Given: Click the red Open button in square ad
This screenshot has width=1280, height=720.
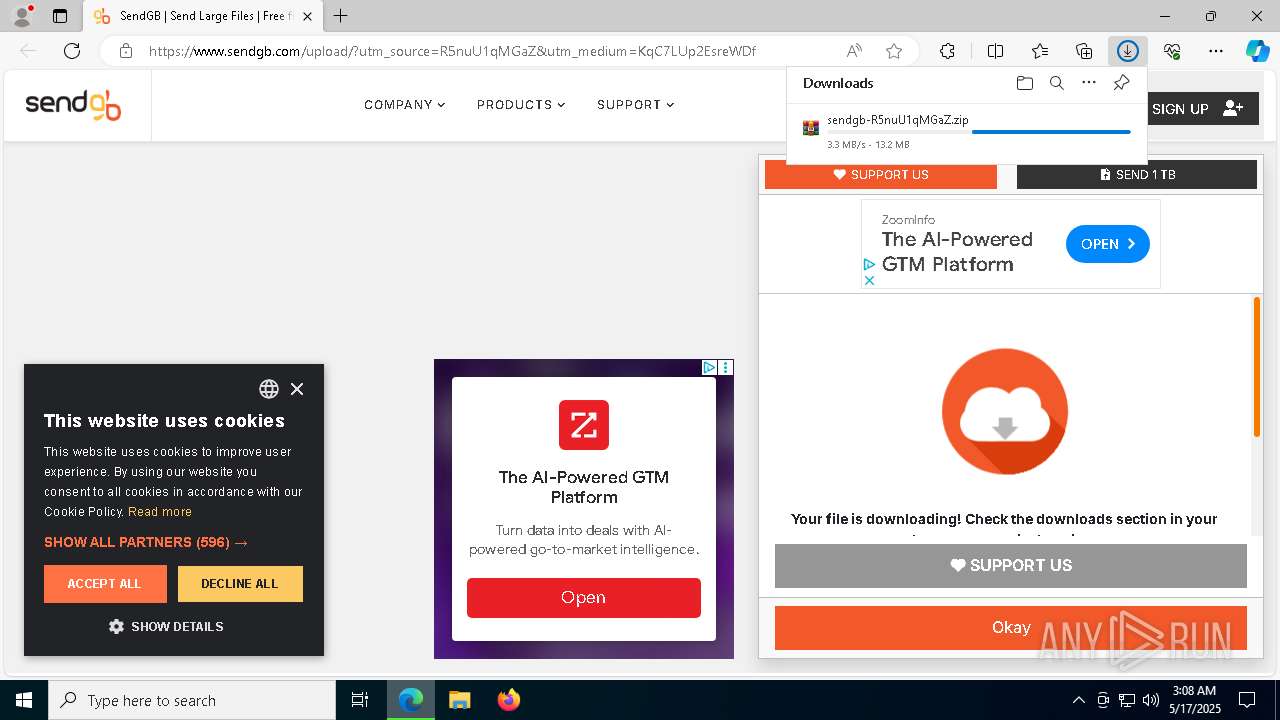Looking at the screenshot, I should tap(584, 598).
